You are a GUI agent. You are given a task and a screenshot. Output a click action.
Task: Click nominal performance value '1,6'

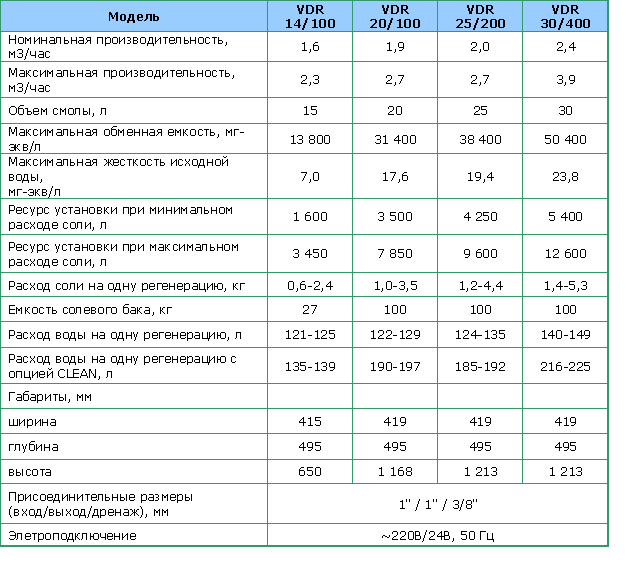(x=310, y=46)
